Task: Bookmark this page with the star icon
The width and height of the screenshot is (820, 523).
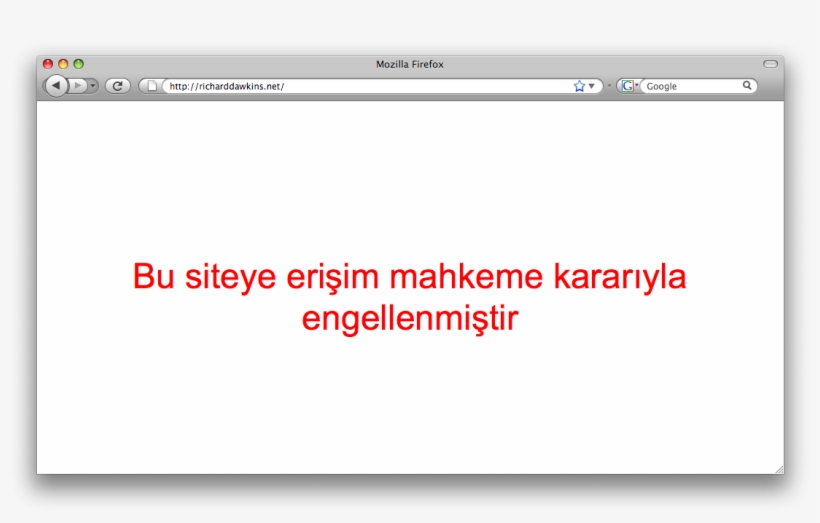Action: coord(579,86)
